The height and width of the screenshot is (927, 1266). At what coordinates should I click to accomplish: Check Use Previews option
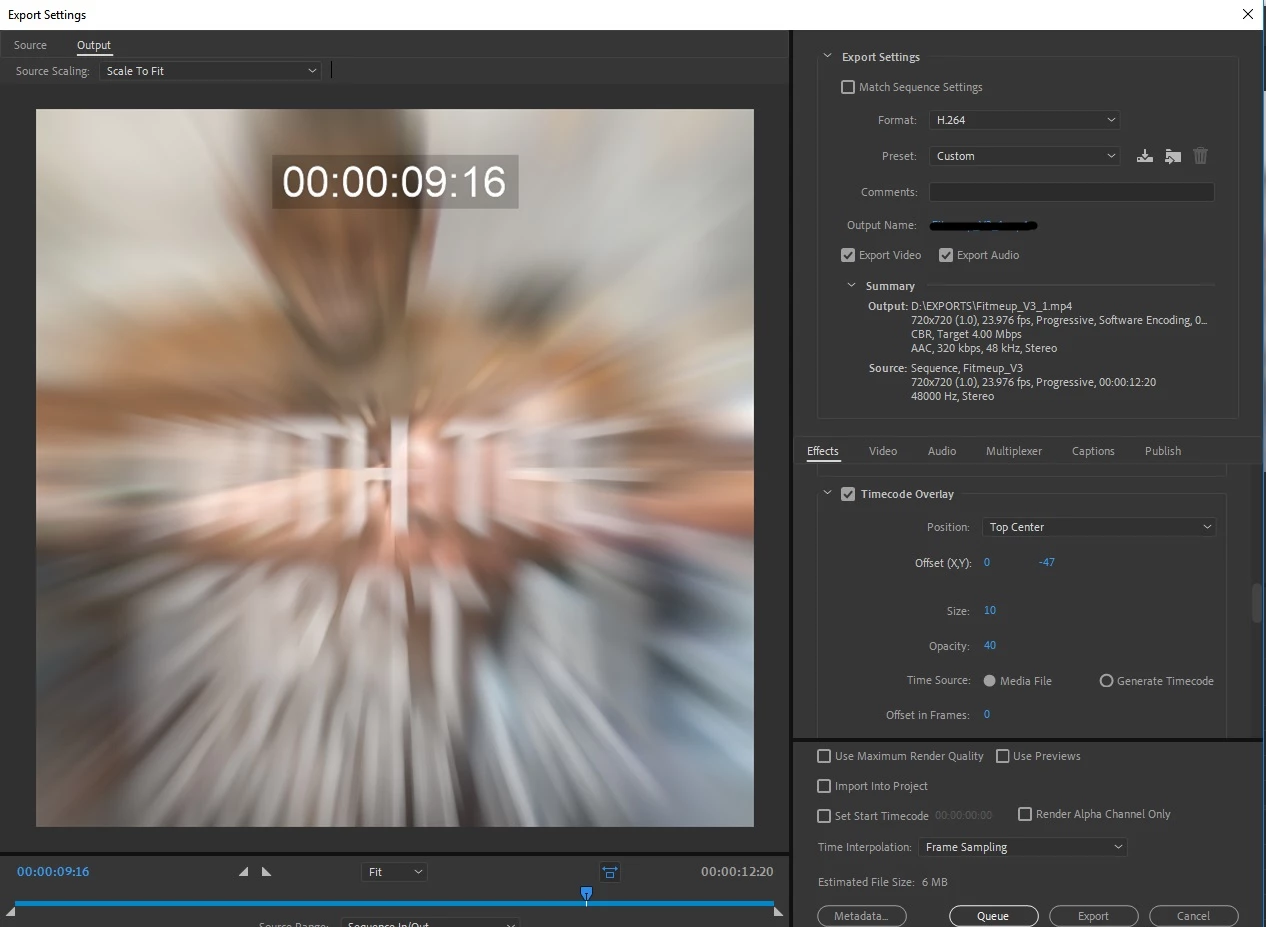[x=1002, y=756]
